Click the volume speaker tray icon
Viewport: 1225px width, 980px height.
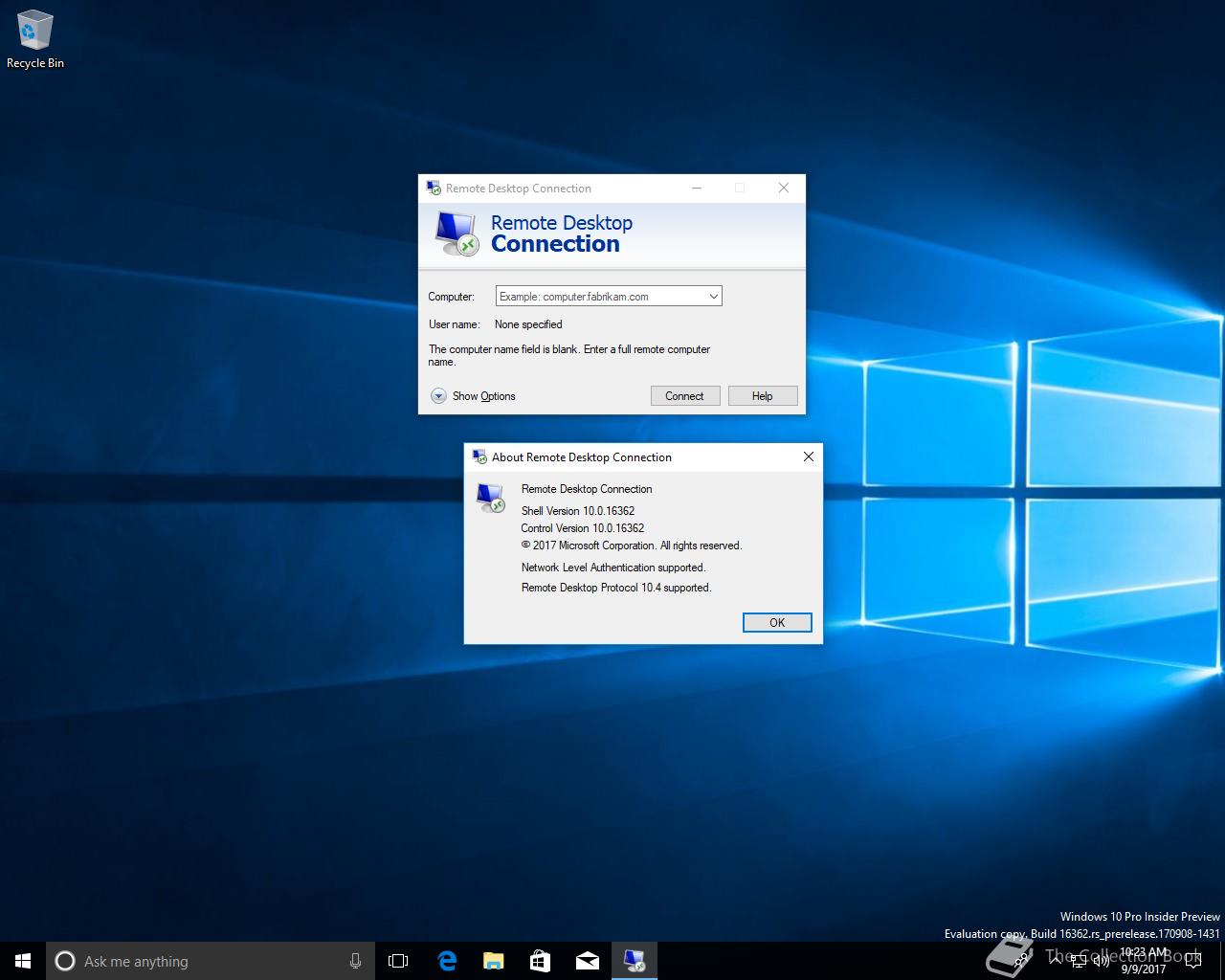point(1102,960)
